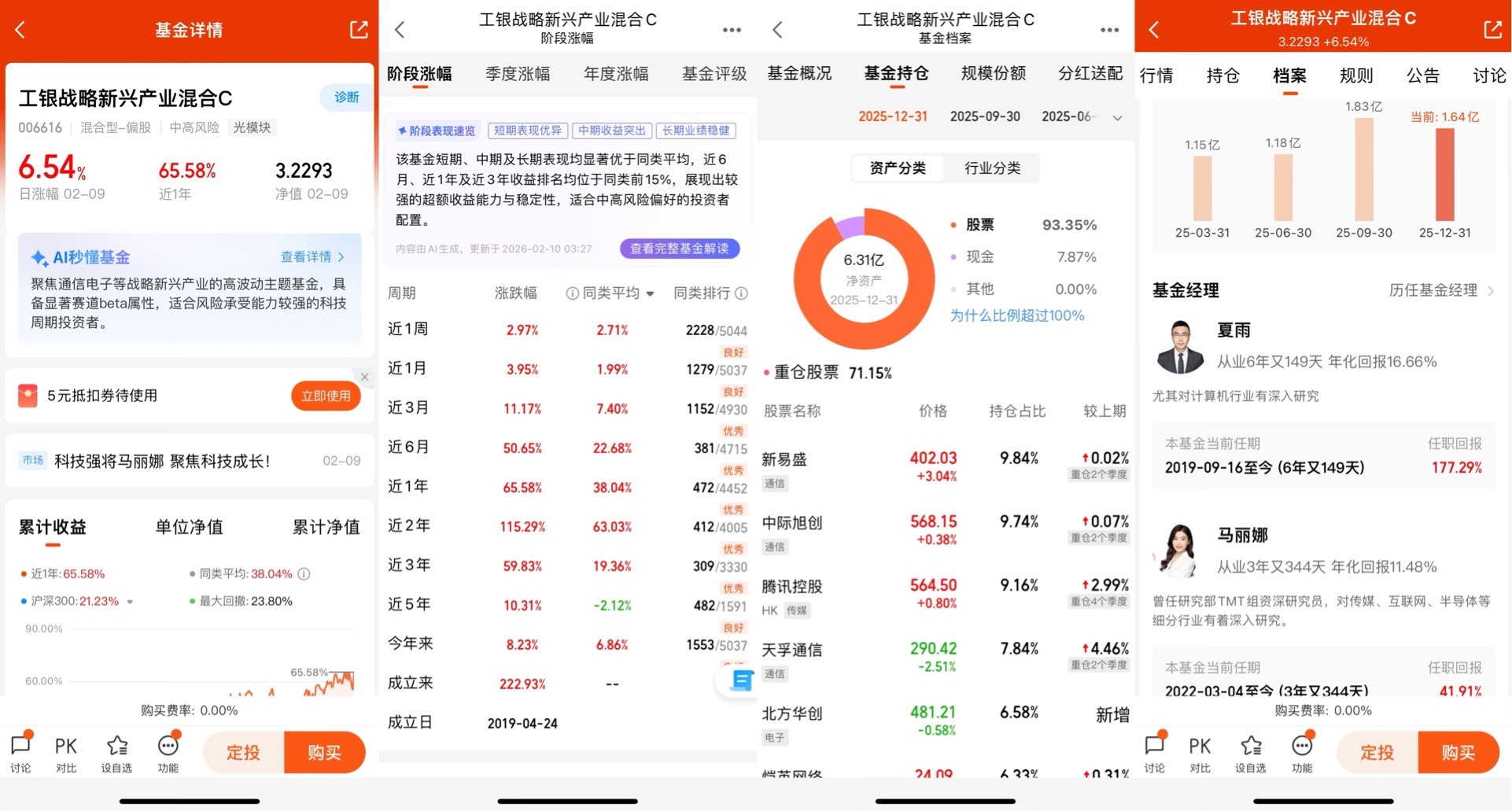Viewport: 1512px width, 811px height.
Task: Tap 设自选 star icon in first screen
Action: (x=116, y=754)
